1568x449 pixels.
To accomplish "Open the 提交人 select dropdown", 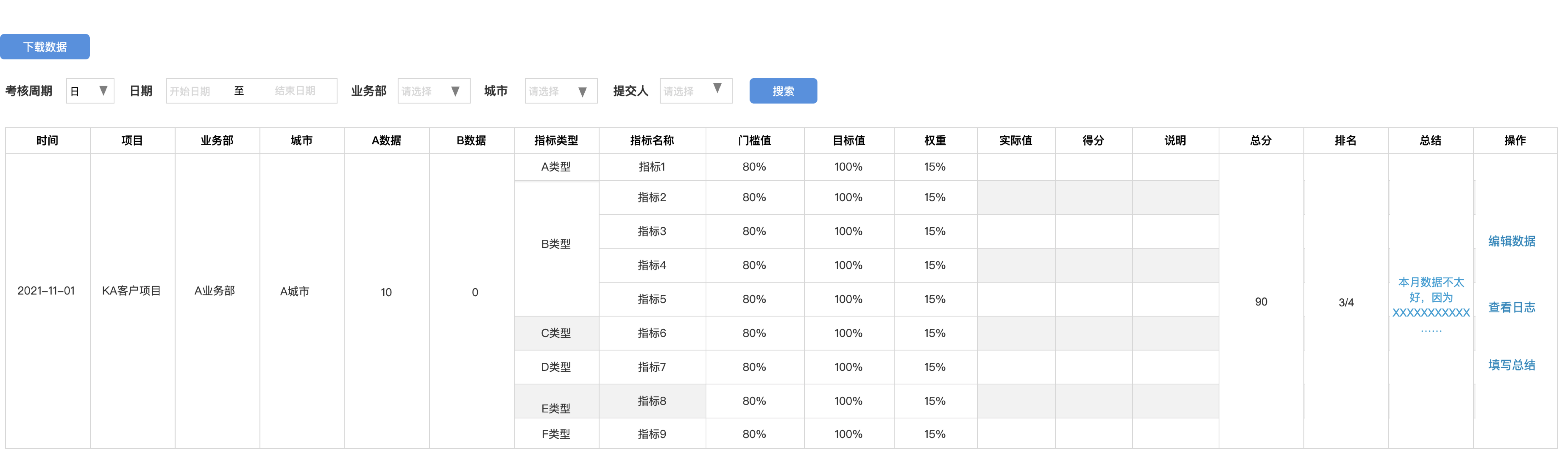I will [696, 91].
